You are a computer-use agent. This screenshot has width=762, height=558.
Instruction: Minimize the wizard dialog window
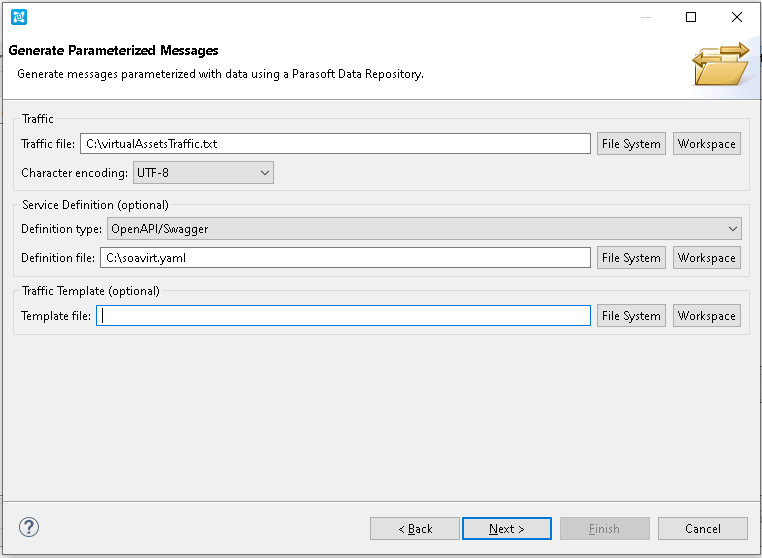click(645, 17)
